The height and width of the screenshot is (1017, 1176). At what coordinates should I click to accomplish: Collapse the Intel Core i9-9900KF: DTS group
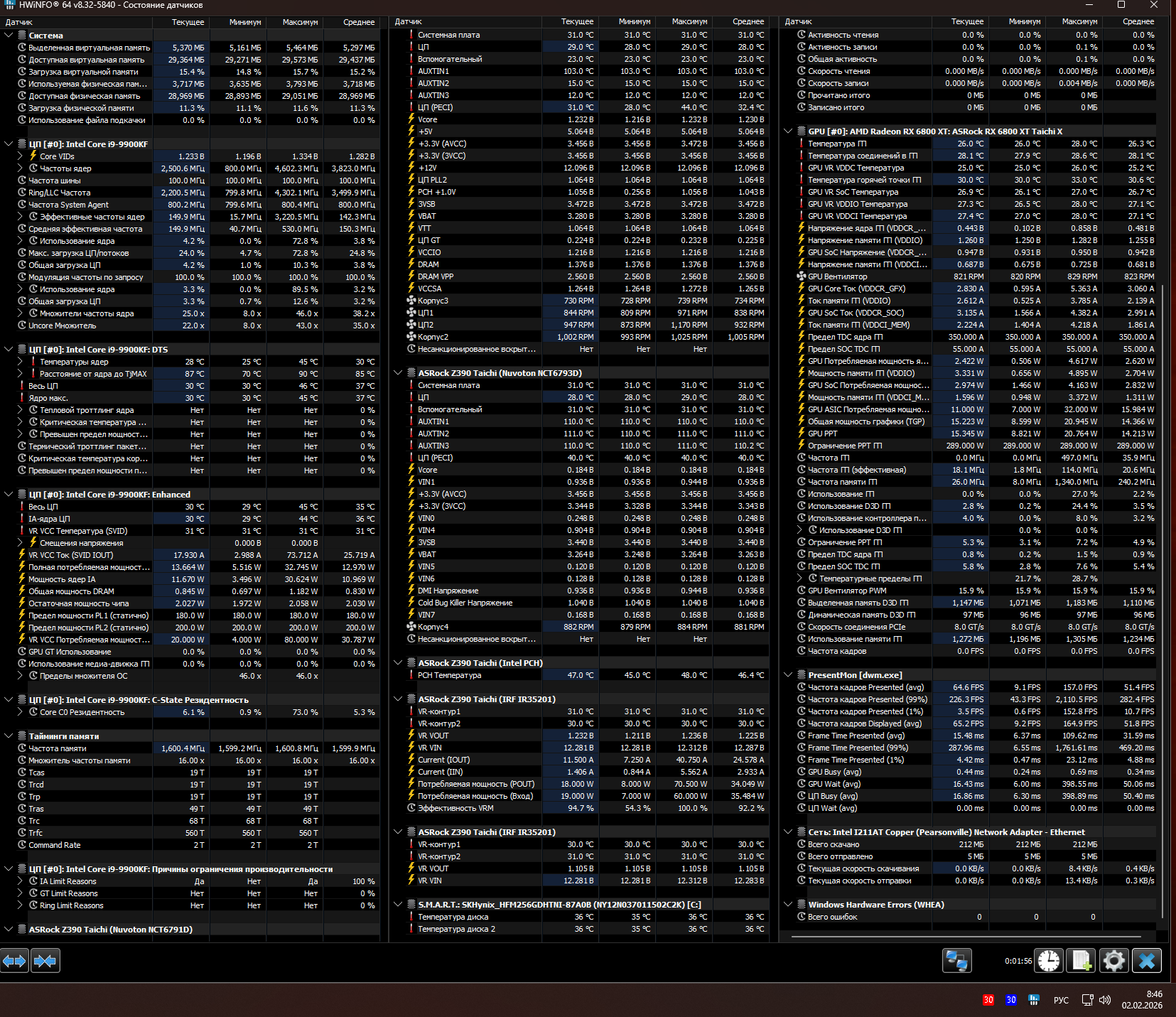[9, 350]
